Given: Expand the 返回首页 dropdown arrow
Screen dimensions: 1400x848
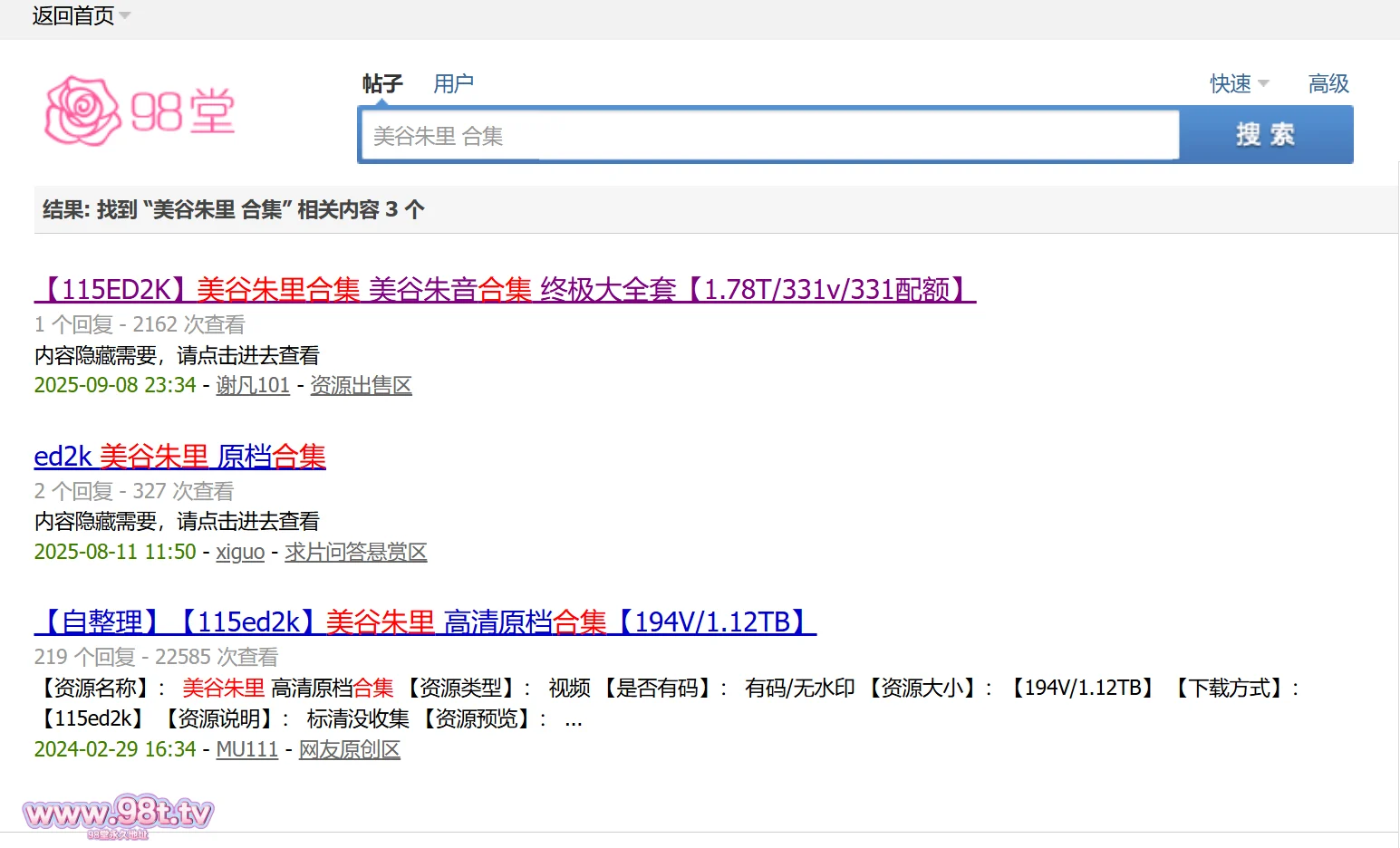Looking at the screenshot, I should (x=125, y=15).
